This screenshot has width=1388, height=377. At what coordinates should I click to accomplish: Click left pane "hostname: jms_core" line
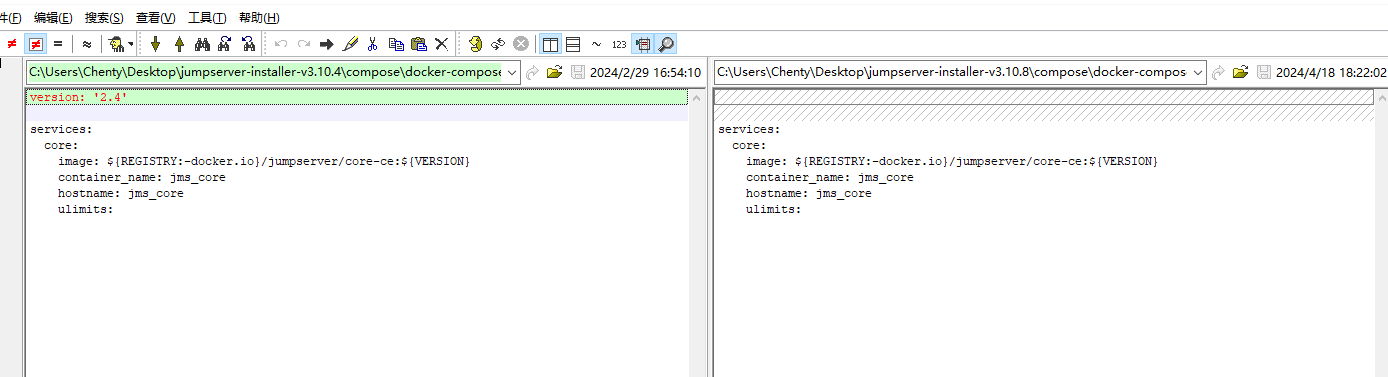pyautogui.click(x=120, y=193)
